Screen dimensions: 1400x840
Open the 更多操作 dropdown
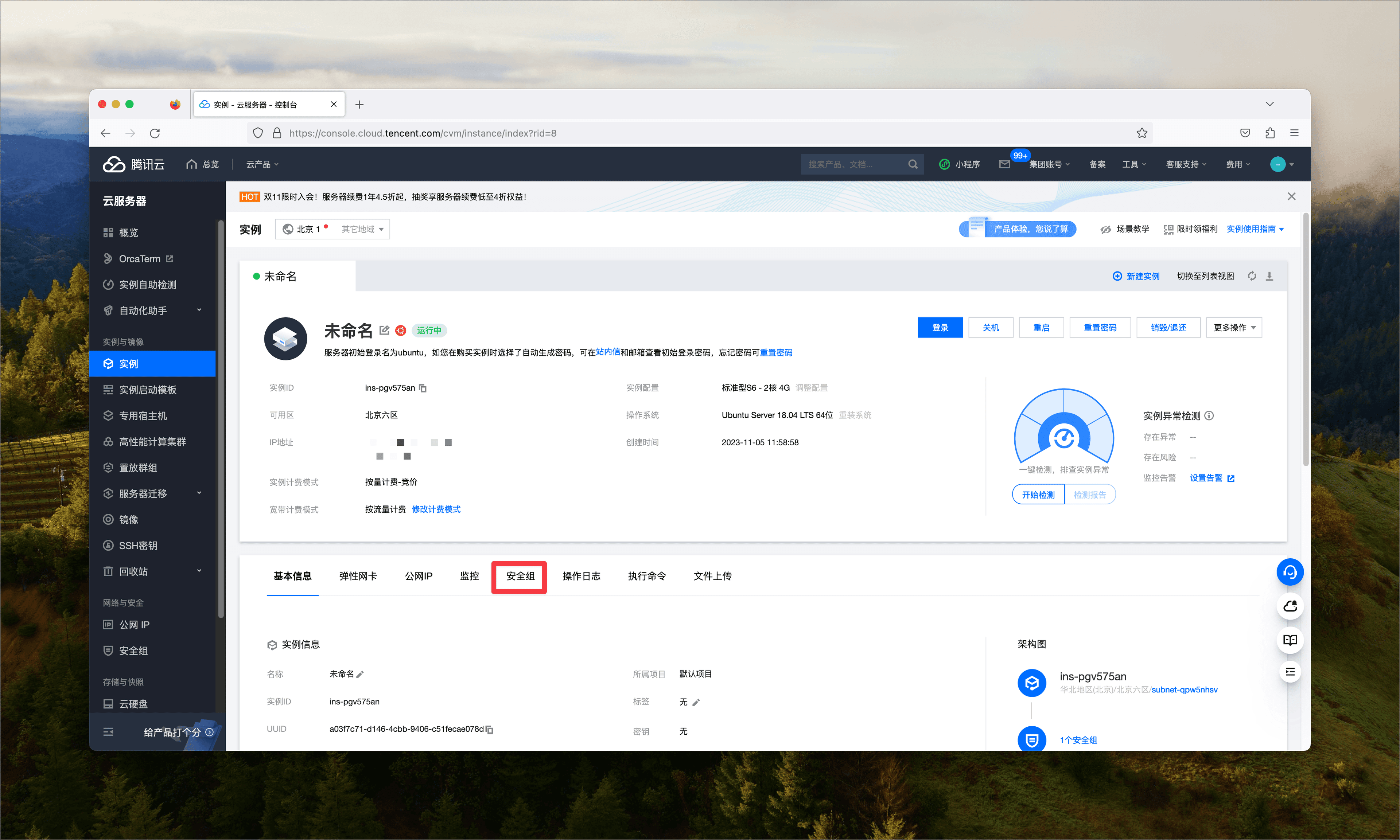[x=1233, y=328]
